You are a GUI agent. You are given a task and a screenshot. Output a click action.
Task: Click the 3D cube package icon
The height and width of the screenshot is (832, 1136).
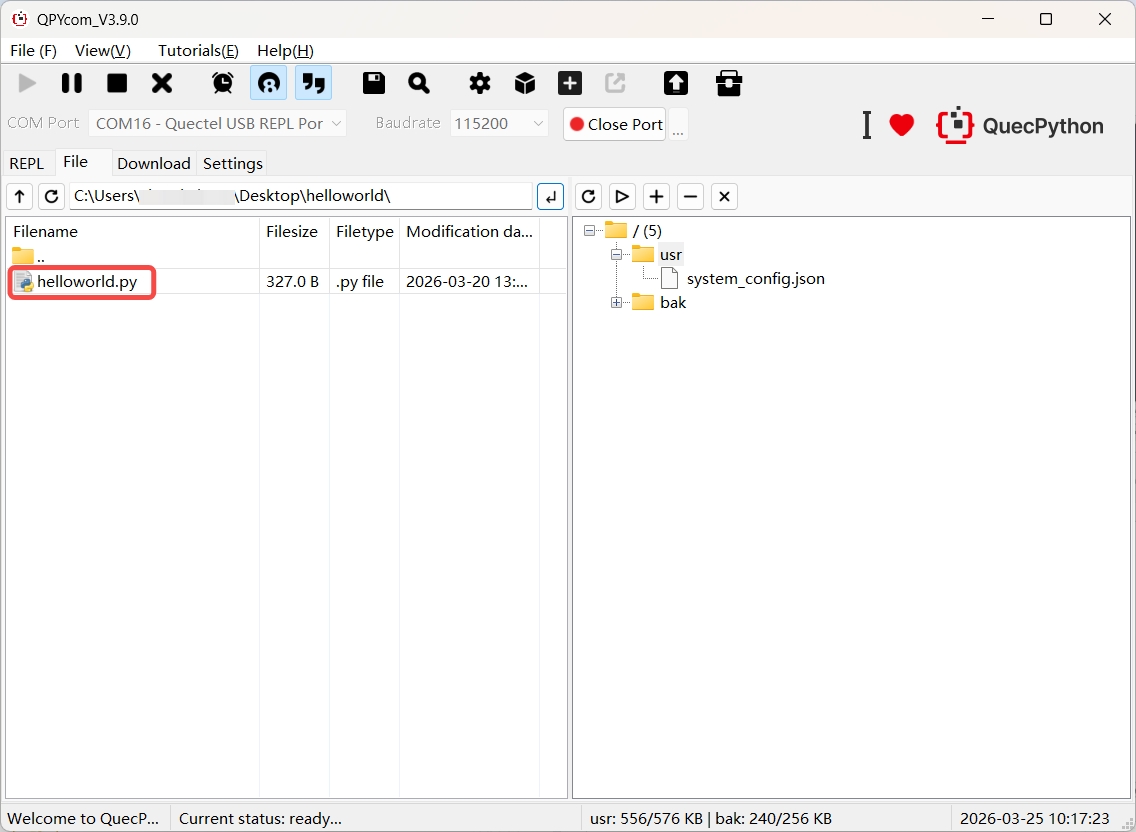(525, 83)
